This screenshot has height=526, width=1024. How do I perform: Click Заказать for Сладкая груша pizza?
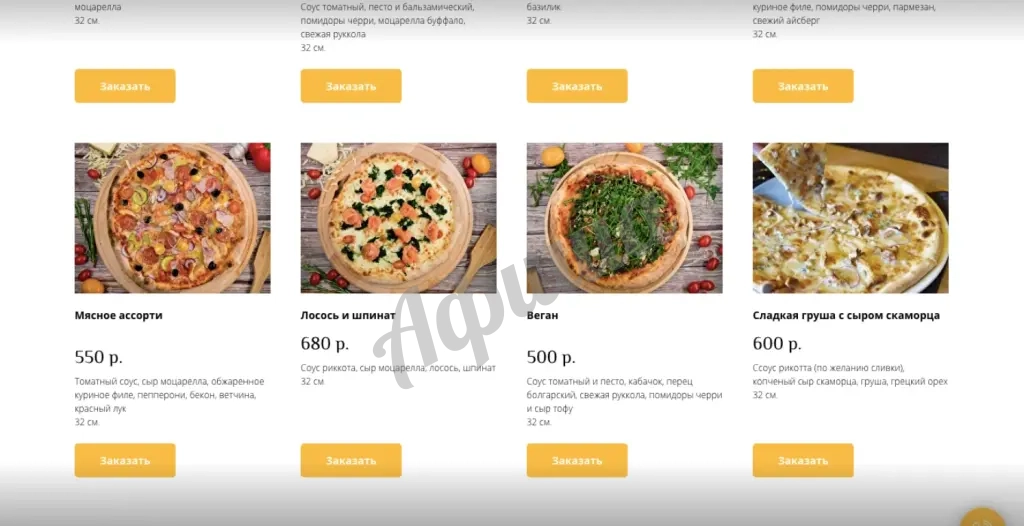click(x=803, y=460)
